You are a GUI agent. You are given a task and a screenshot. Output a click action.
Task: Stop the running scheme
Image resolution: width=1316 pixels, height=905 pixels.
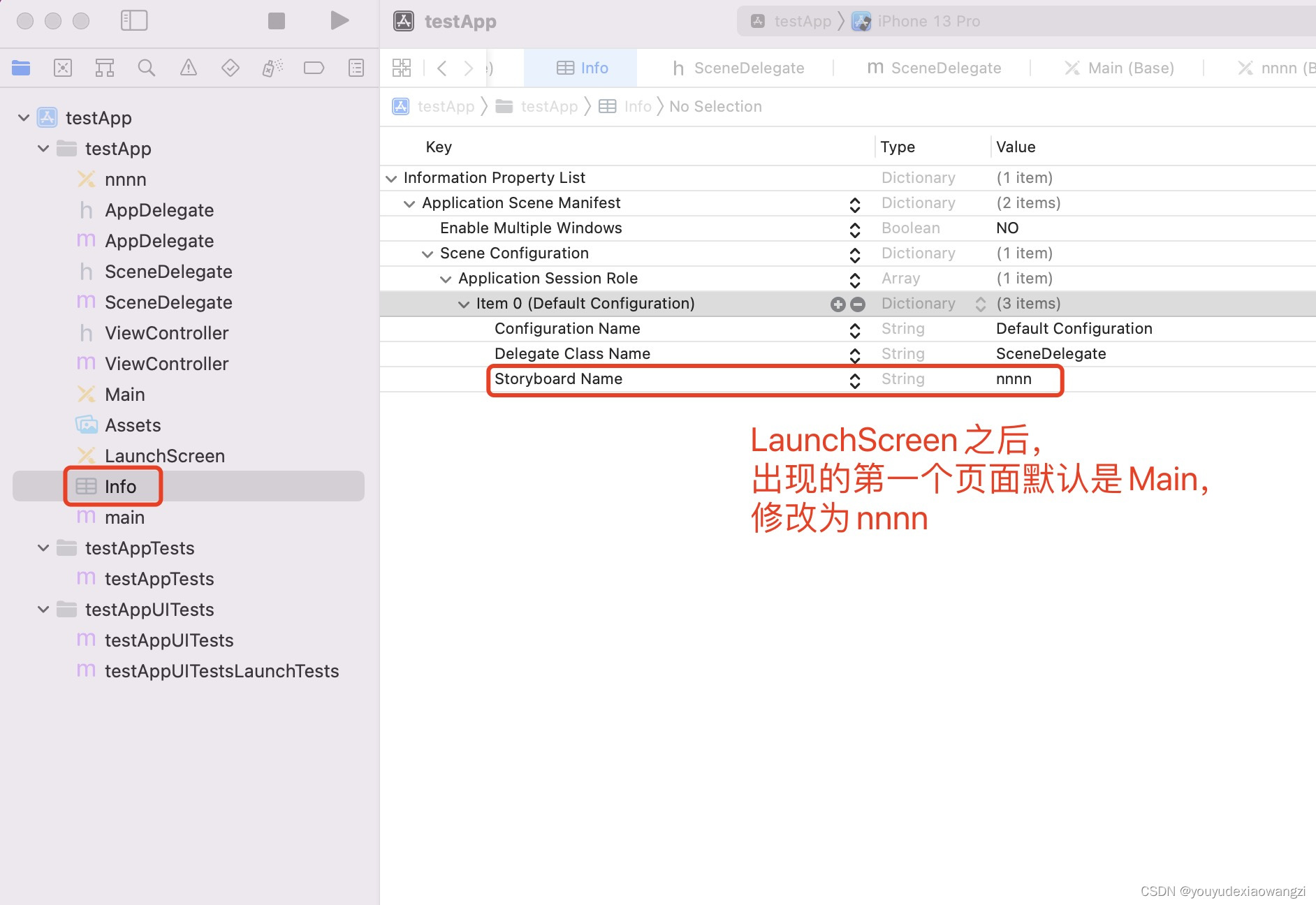277,21
